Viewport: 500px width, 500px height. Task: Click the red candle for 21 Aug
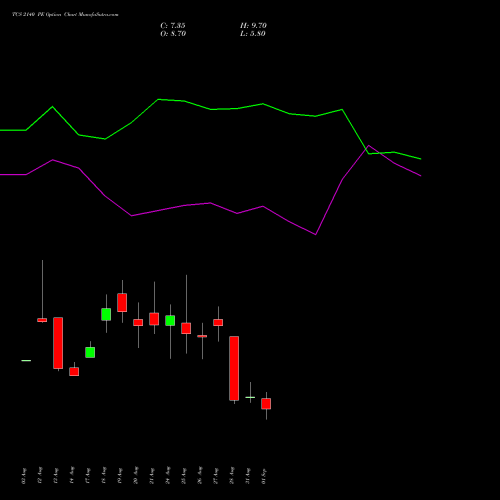tap(154, 319)
